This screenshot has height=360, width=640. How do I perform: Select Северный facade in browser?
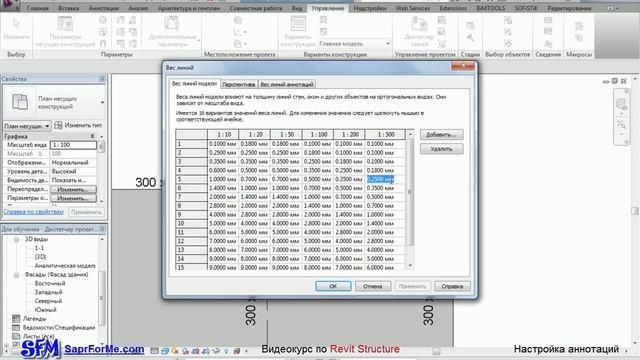48,301
